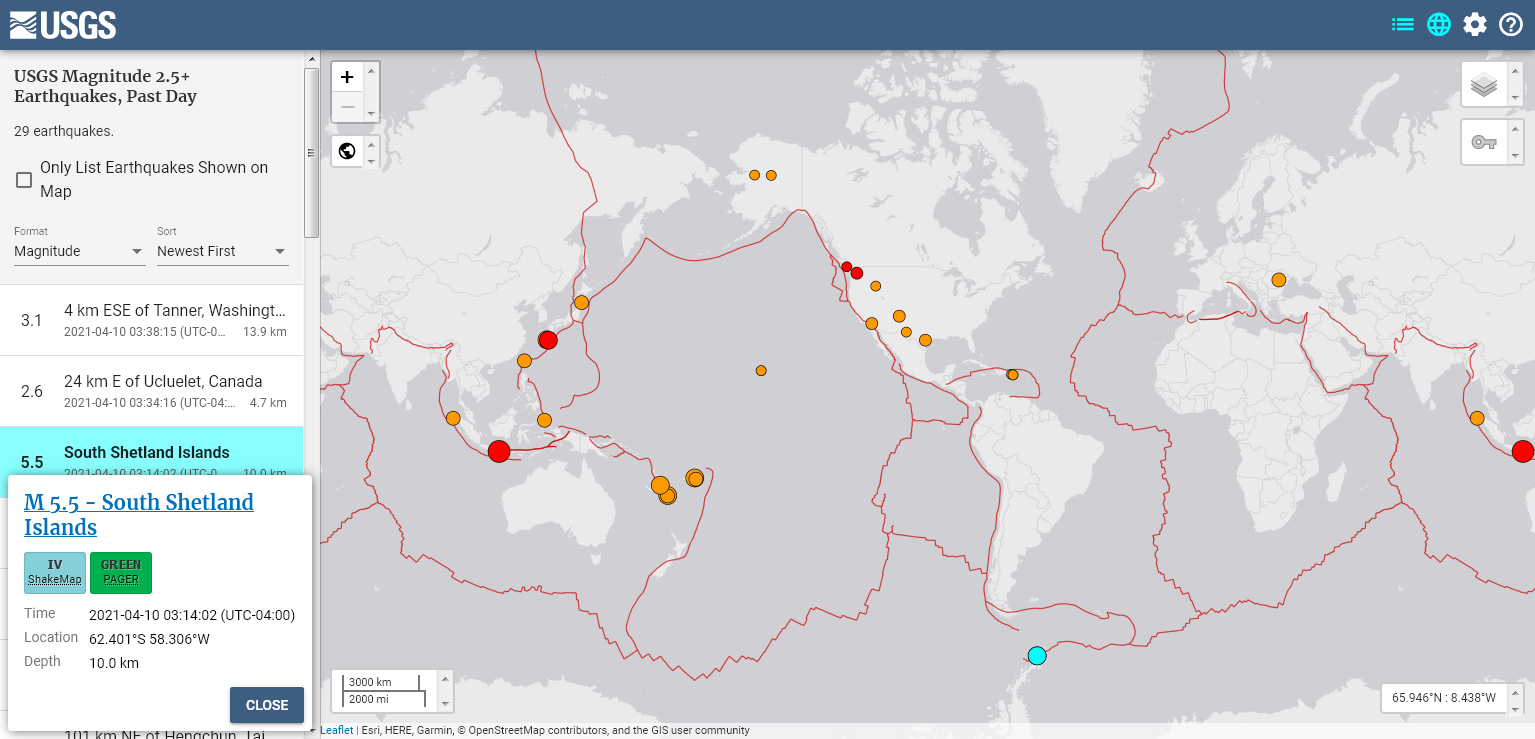Toggle the map globe icon in header
This screenshot has height=739, width=1535.
pos(1439,25)
